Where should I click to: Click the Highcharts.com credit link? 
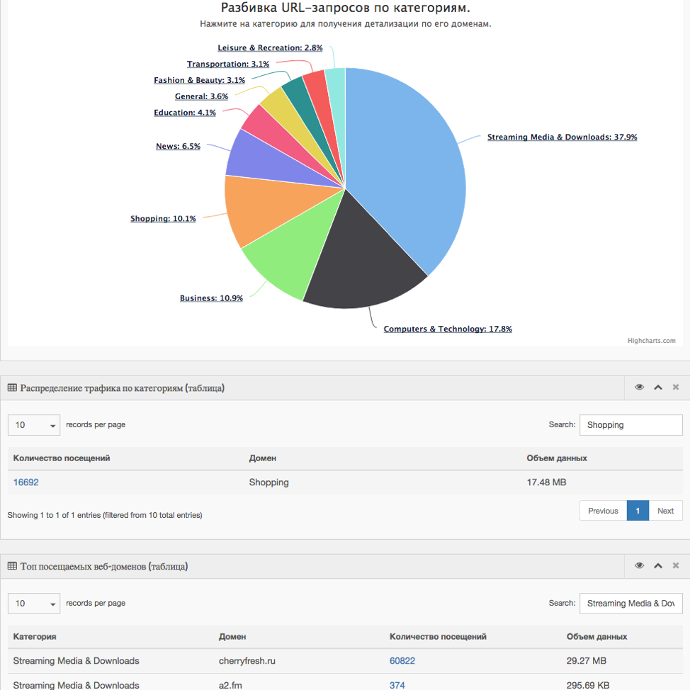651,341
